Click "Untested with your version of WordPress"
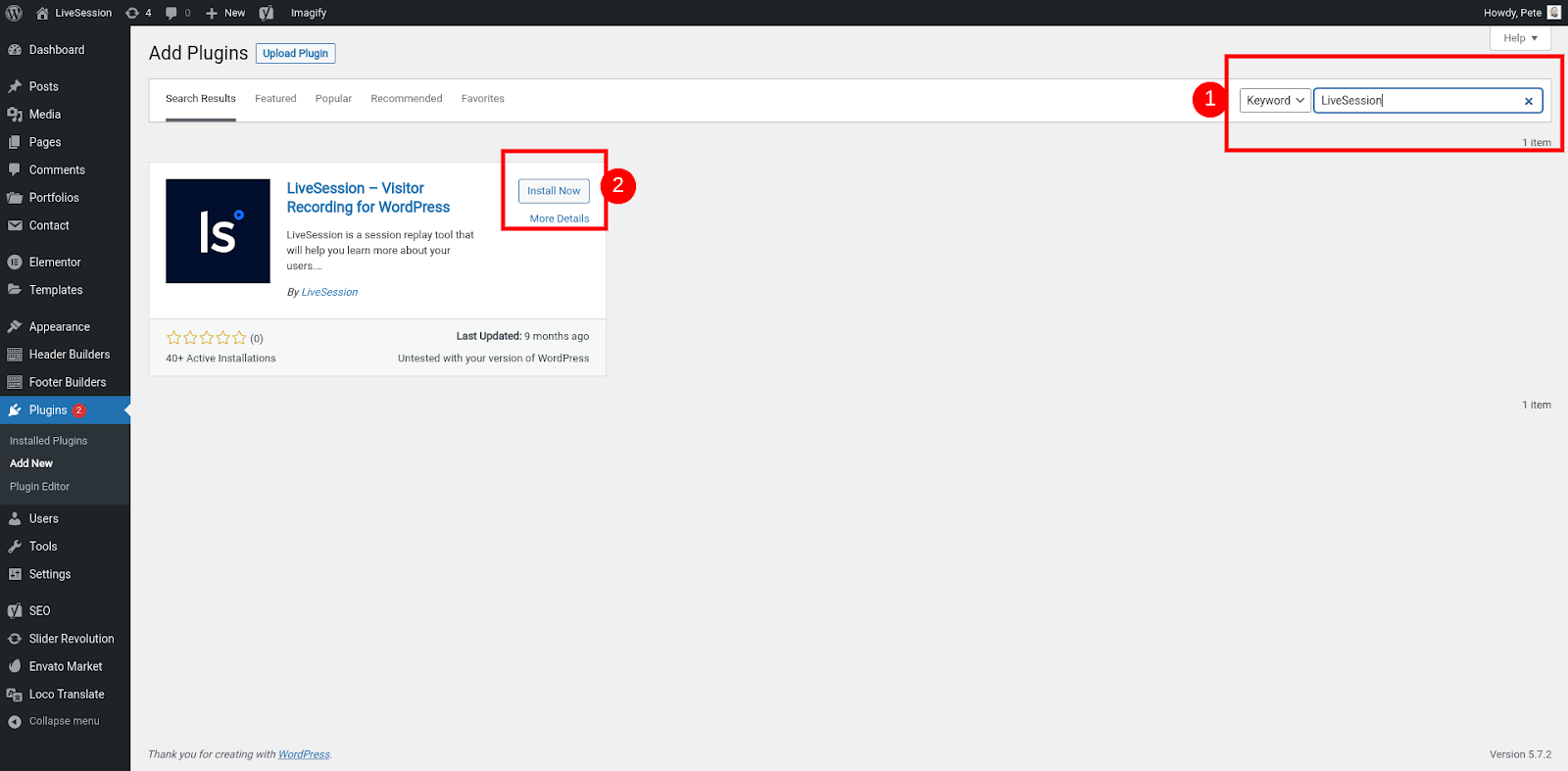The height and width of the screenshot is (771, 1568). (x=494, y=359)
